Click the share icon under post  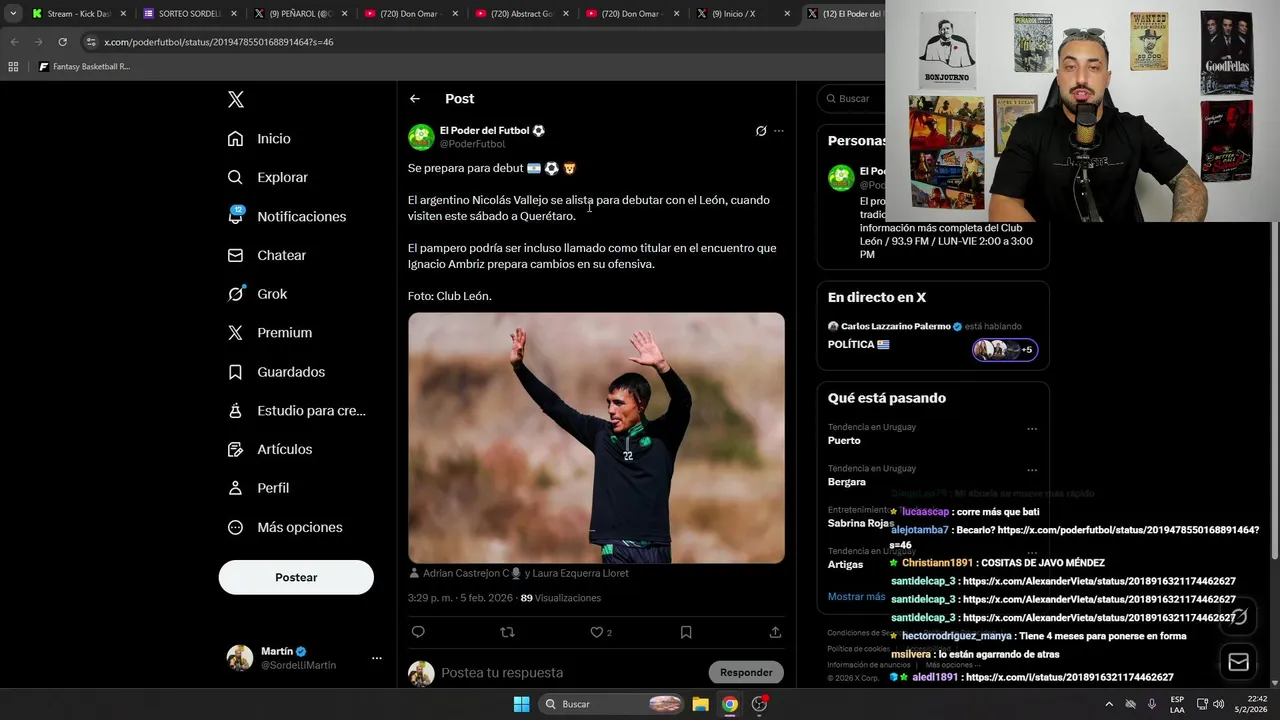click(x=775, y=632)
